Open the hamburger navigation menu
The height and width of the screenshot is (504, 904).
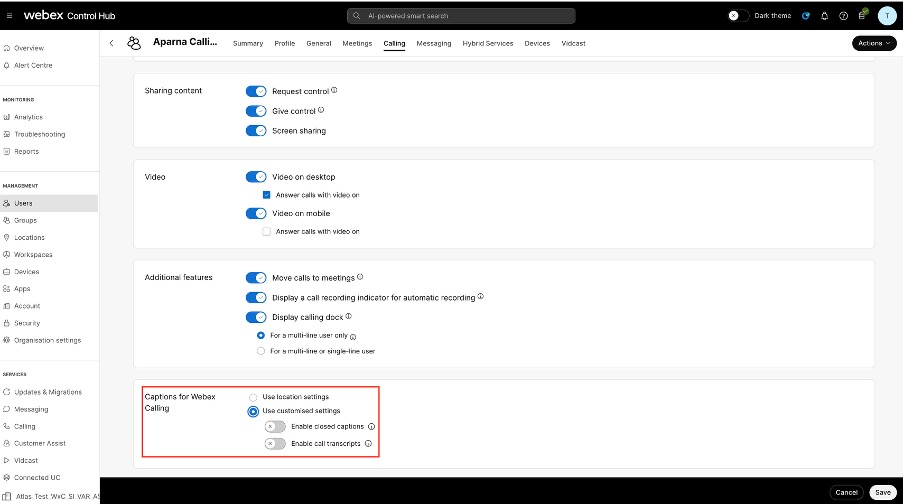point(8,16)
